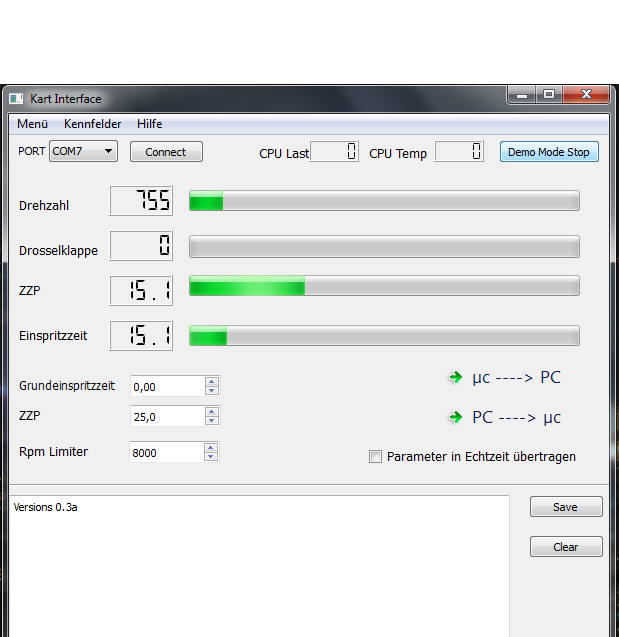Viewport: 619px width, 637px height.
Task: Click the µc ----> PC transfer label
Action: click(x=516, y=377)
